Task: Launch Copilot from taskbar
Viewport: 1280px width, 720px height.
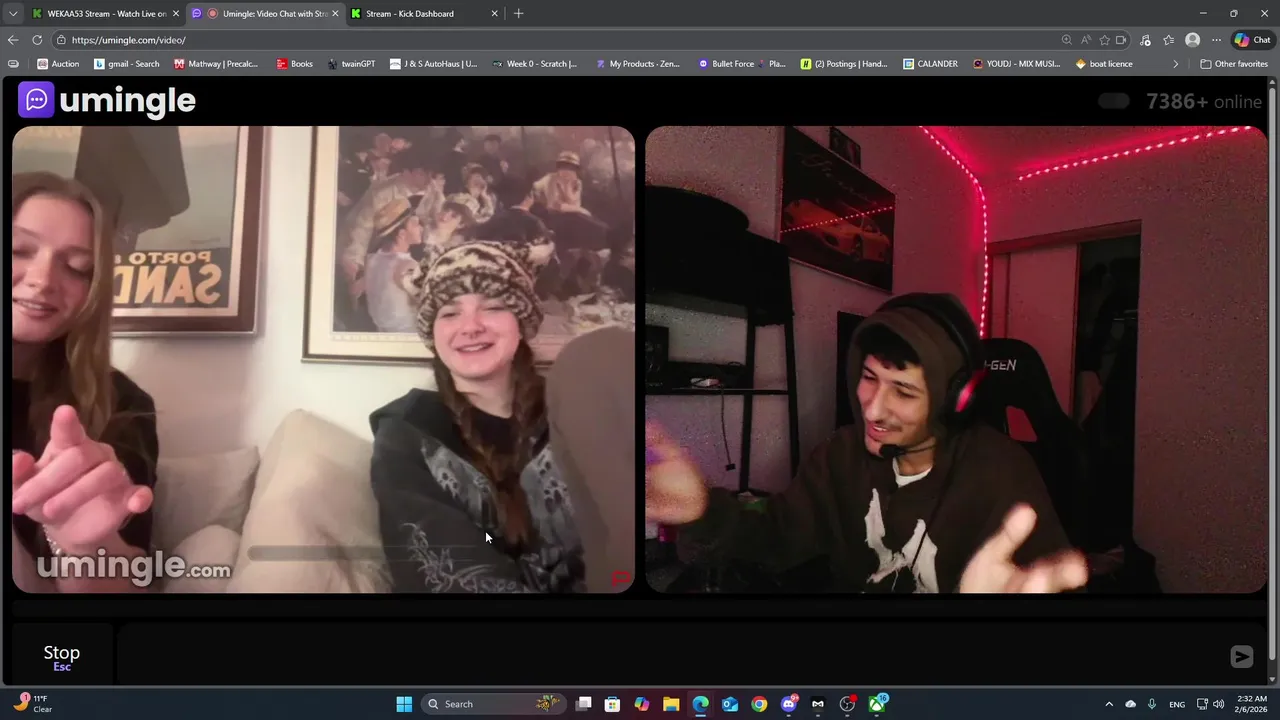Action: tap(642, 704)
